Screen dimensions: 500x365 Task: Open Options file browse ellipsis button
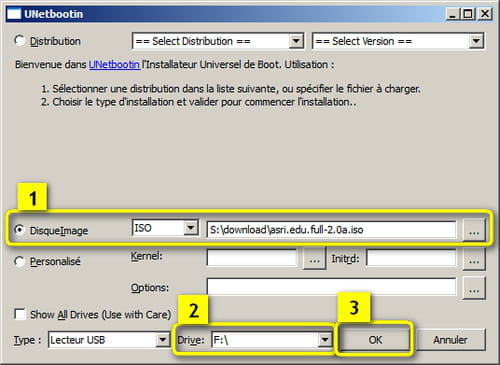coord(474,288)
